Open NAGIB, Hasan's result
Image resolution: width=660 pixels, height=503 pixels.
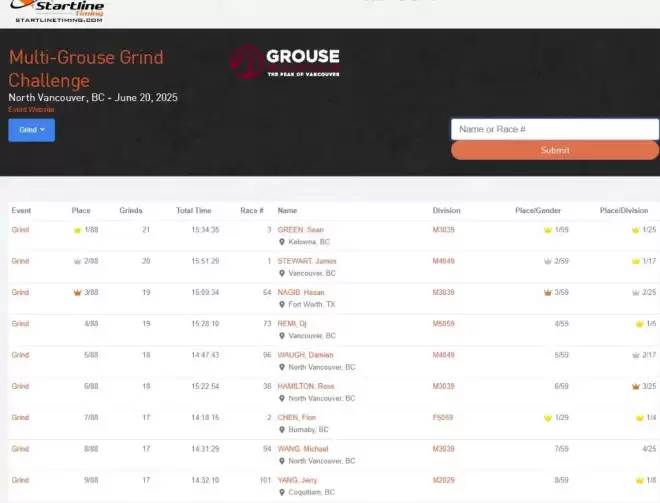[x=301, y=292]
